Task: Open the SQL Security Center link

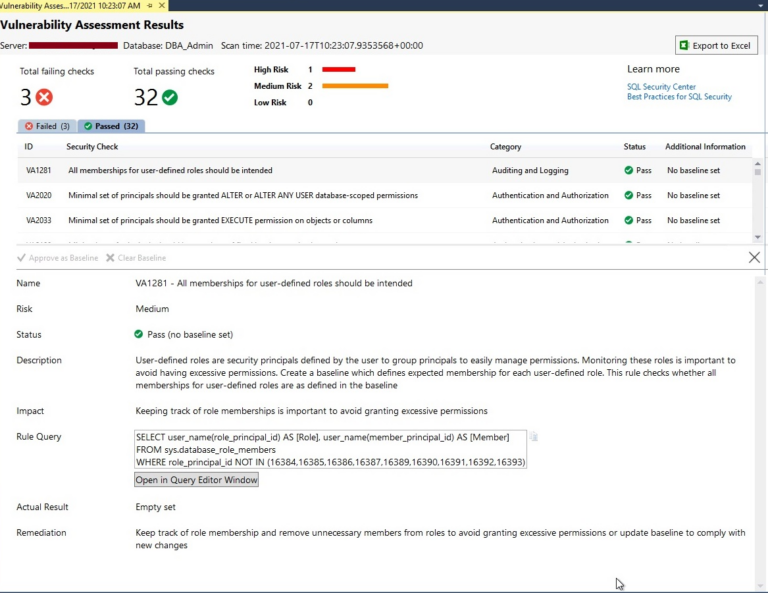Action: 661,87
